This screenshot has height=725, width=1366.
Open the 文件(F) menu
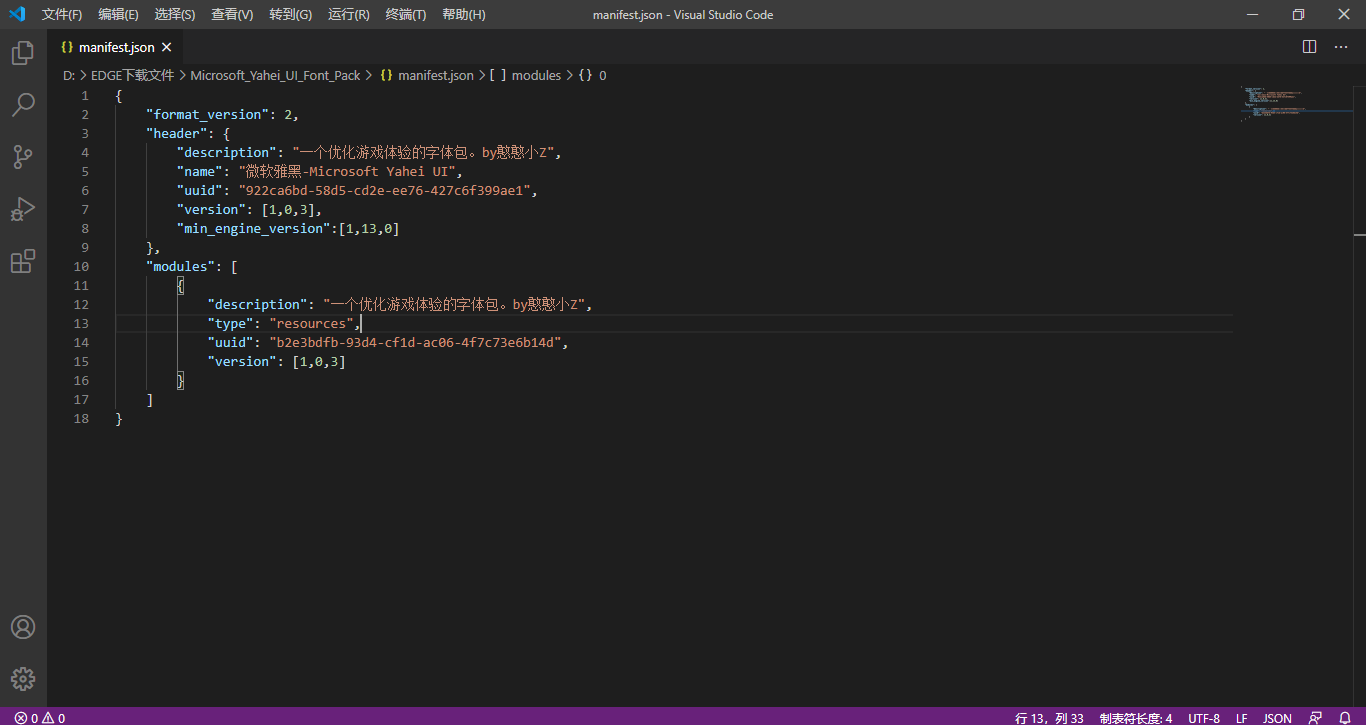(x=62, y=14)
